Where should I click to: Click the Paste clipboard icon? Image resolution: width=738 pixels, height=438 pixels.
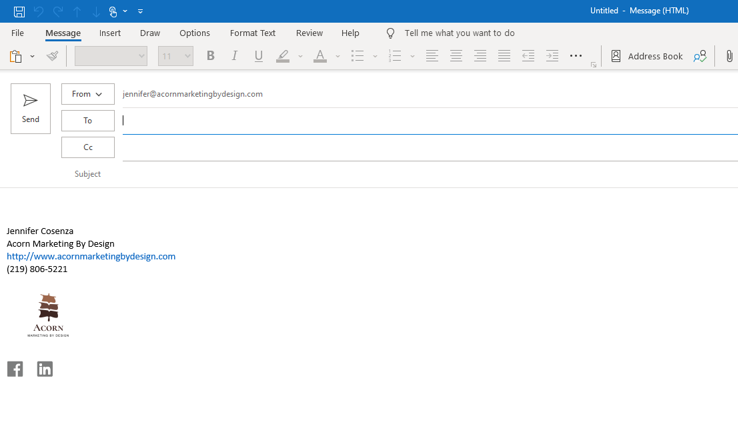click(16, 56)
